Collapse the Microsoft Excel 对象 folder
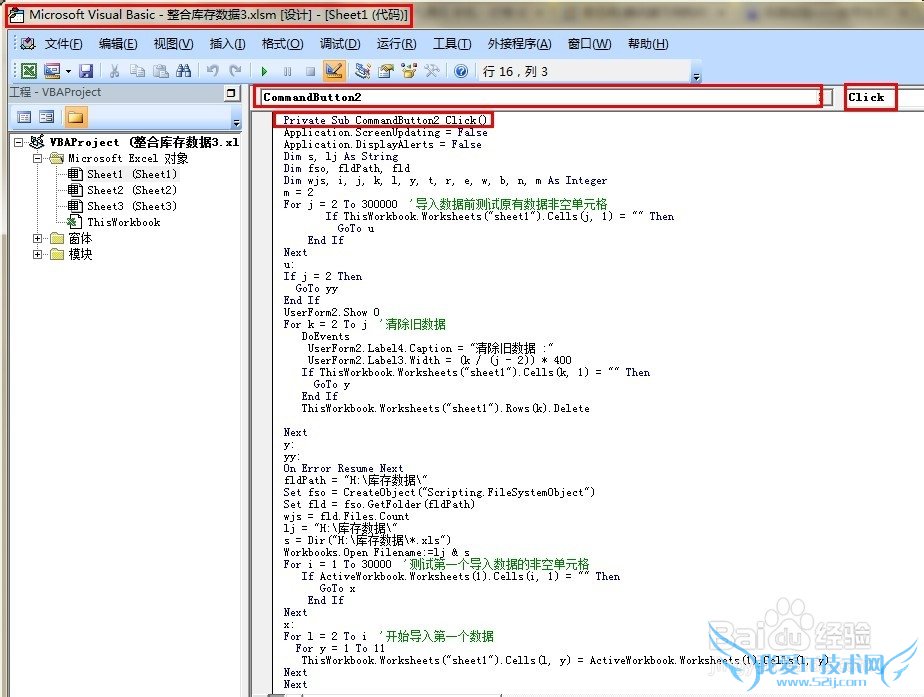The height and width of the screenshot is (697, 924). click(x=38, y=158)
